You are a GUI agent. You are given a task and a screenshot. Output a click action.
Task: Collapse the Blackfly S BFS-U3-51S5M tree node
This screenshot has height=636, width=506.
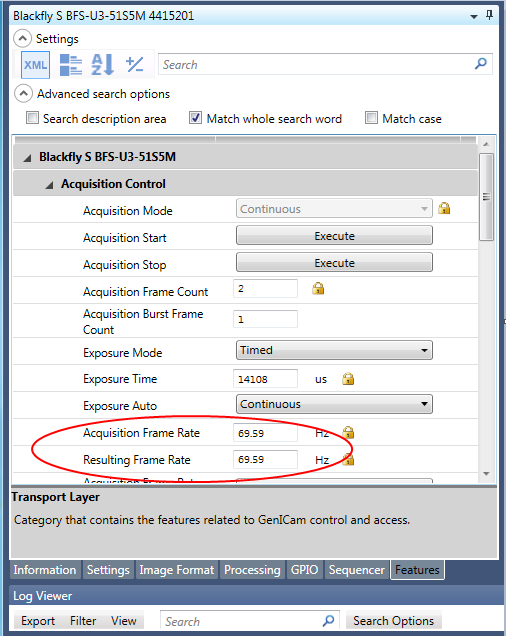[27, 158]
